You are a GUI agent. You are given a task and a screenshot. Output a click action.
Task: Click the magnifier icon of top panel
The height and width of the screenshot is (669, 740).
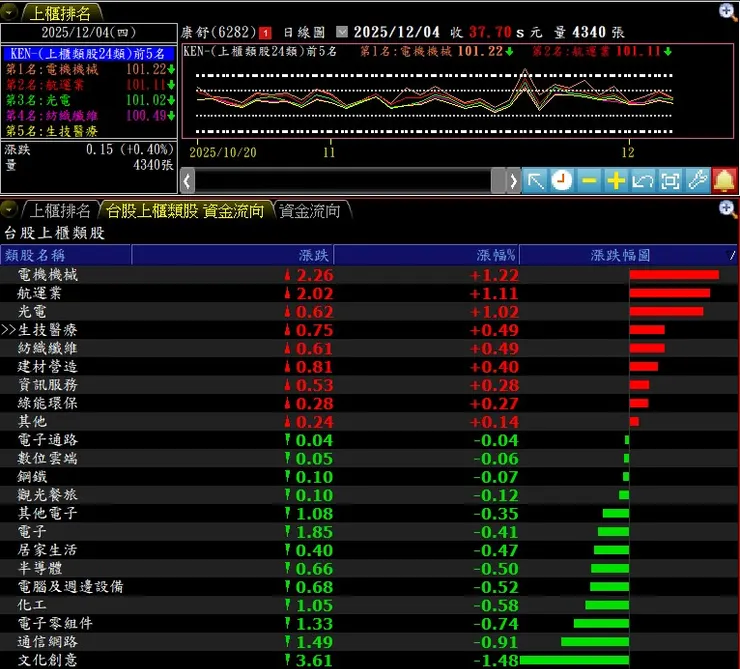click(728, 11)
